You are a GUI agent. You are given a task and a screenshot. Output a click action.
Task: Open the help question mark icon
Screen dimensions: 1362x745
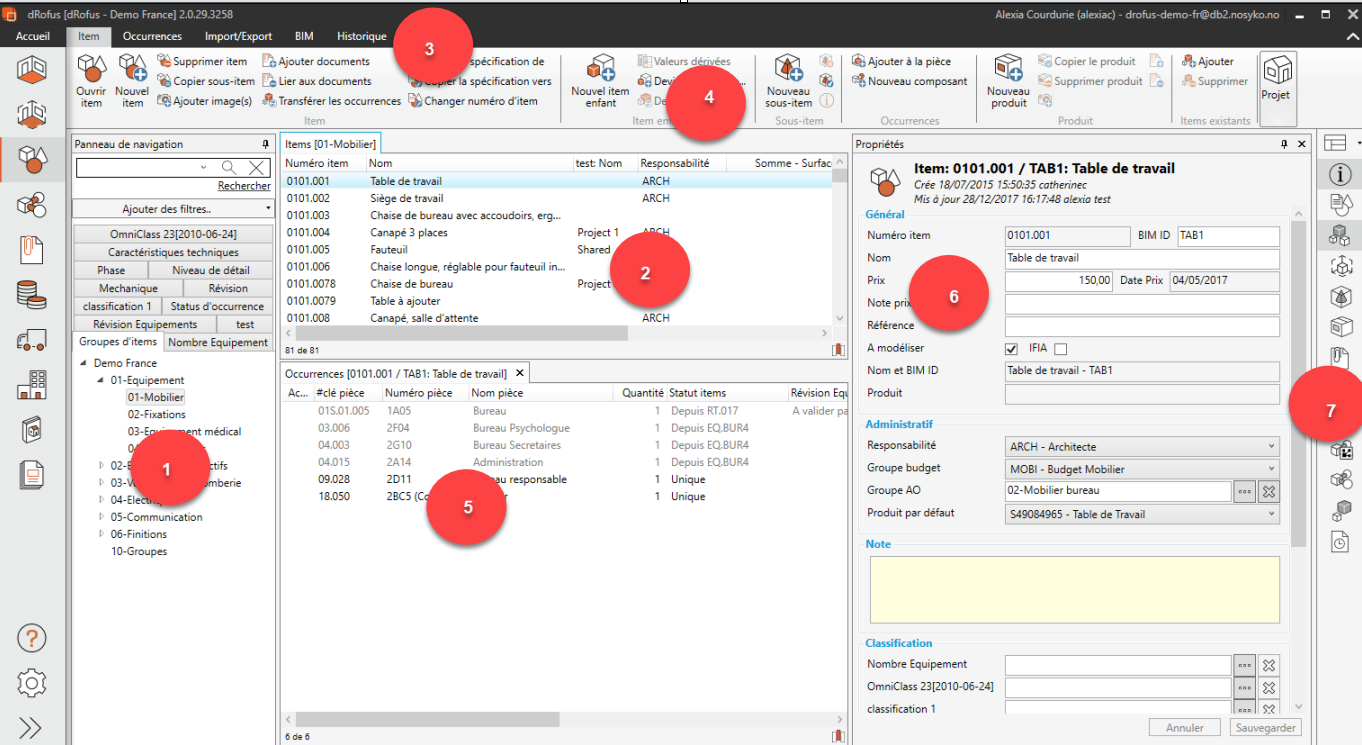(32, 638)
